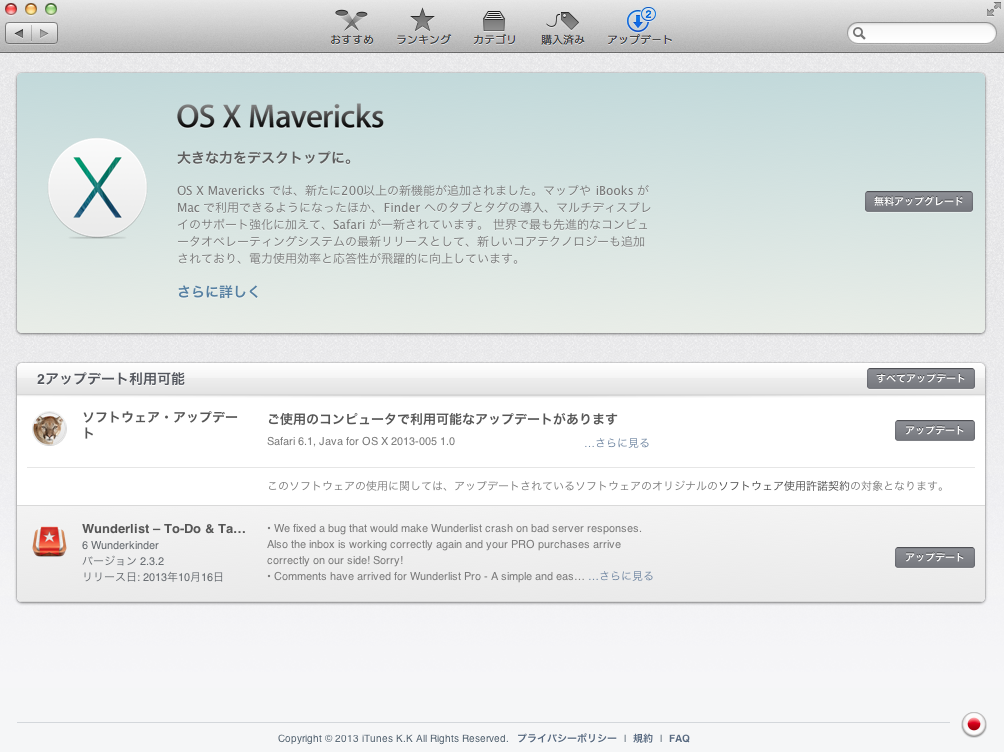Screen dimensions: 1004x752
Task: Expand さらに見る in Wunderlist release notes
Action: (x=624, y=576)
